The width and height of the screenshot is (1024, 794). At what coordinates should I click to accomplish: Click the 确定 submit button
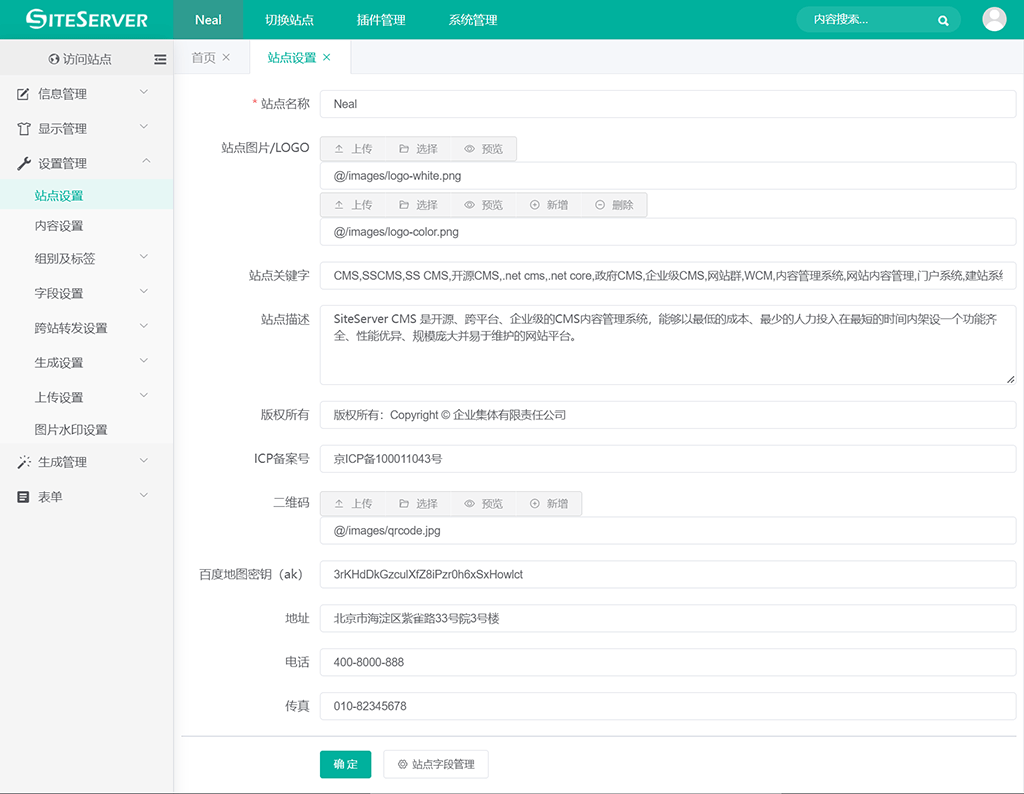345,764
